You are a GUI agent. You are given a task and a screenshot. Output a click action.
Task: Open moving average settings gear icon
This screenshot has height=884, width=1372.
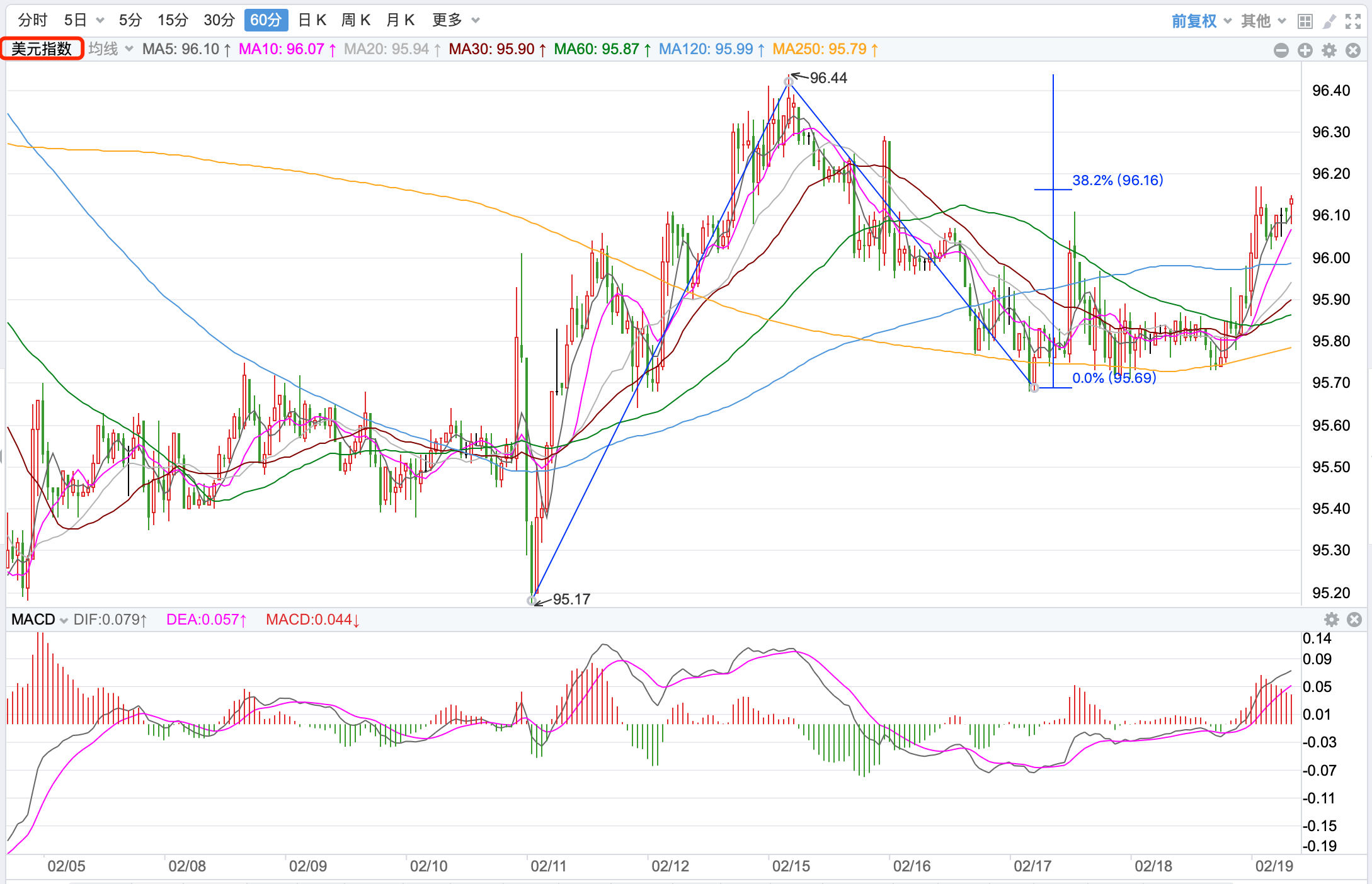[1329, 50]
